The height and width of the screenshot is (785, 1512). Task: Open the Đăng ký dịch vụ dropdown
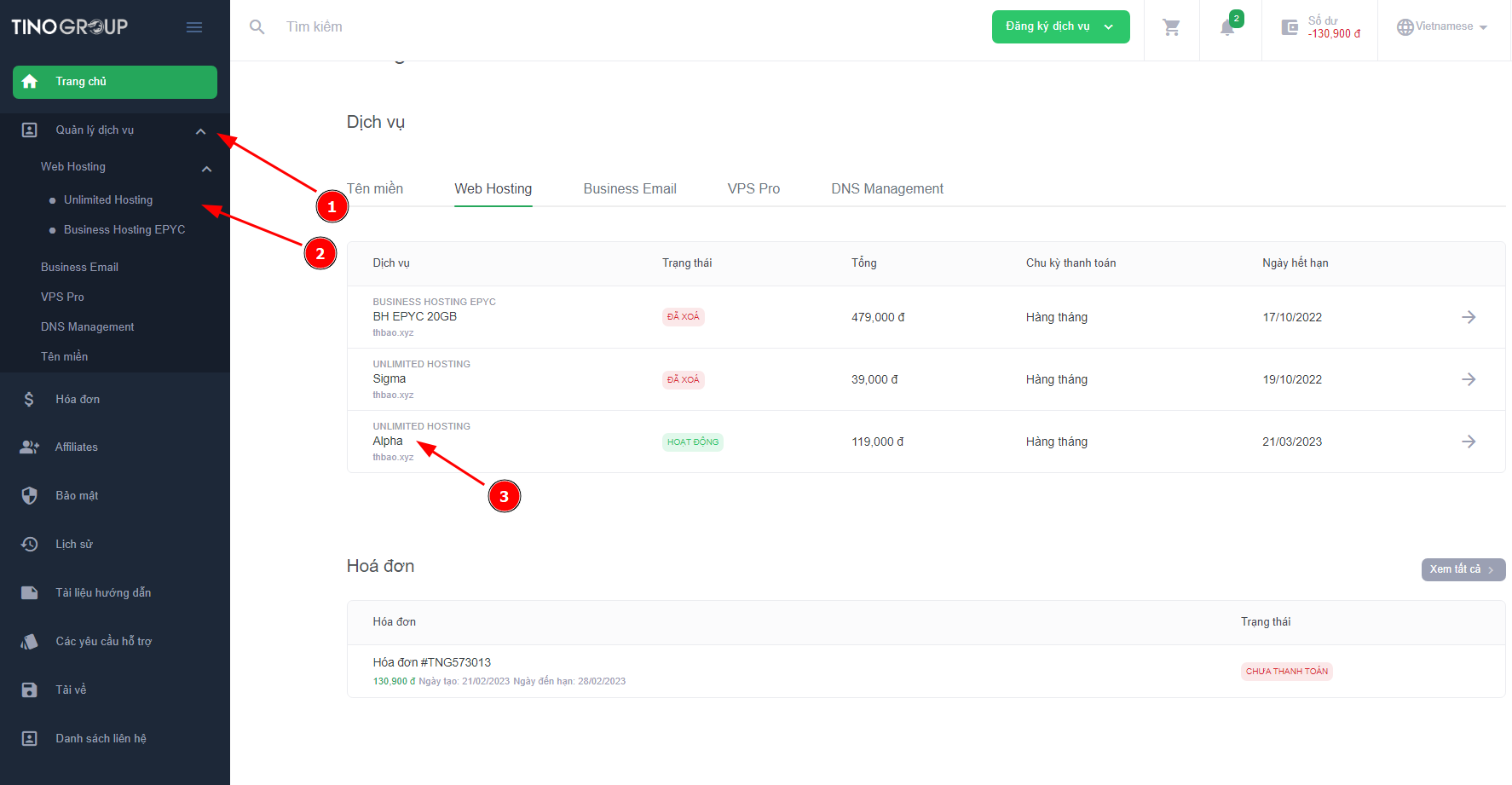click(x=1060, y=26)
